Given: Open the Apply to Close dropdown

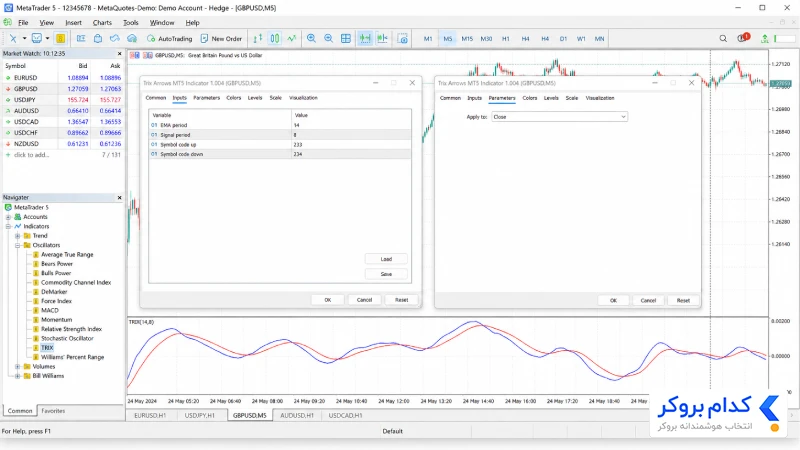Looking at the screenshot, I should (559, 117).
